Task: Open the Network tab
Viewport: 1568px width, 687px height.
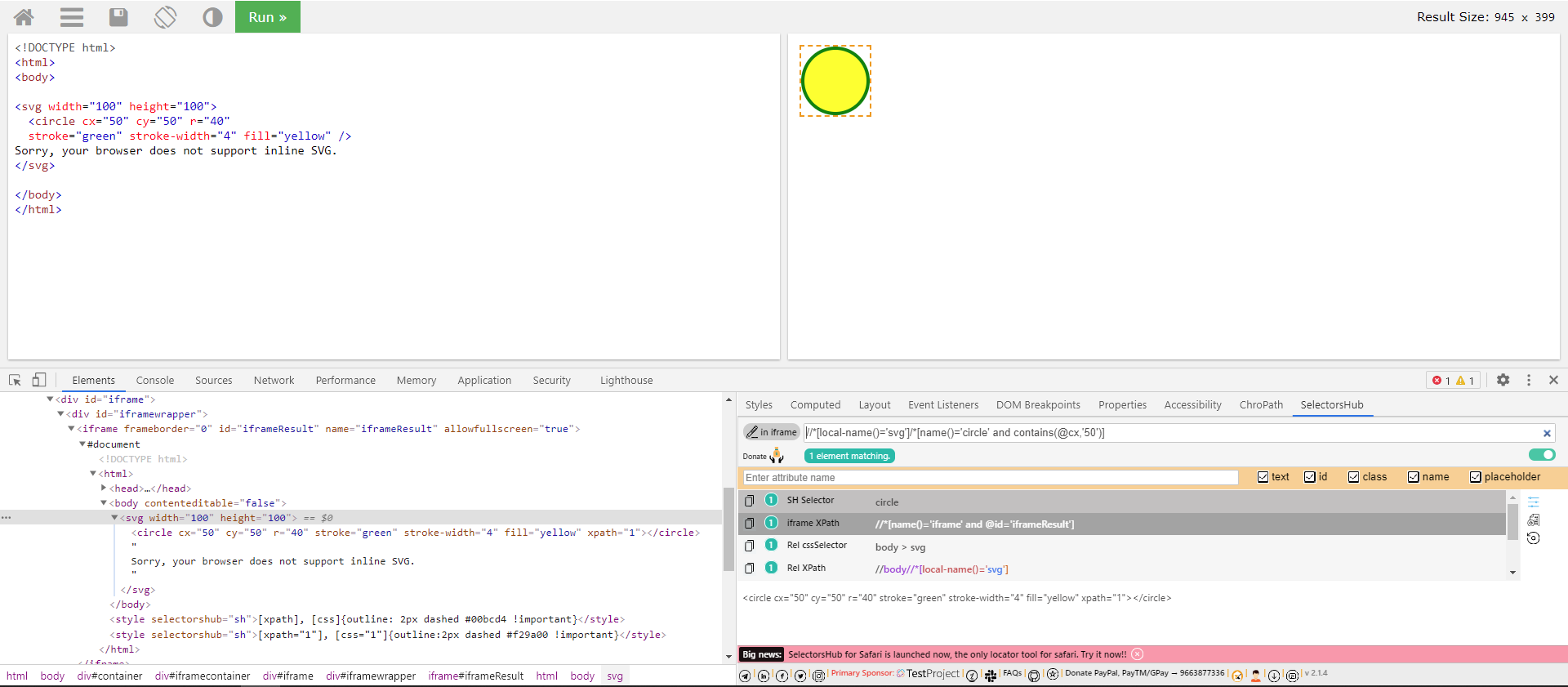Action: click(x=274, y=380)
